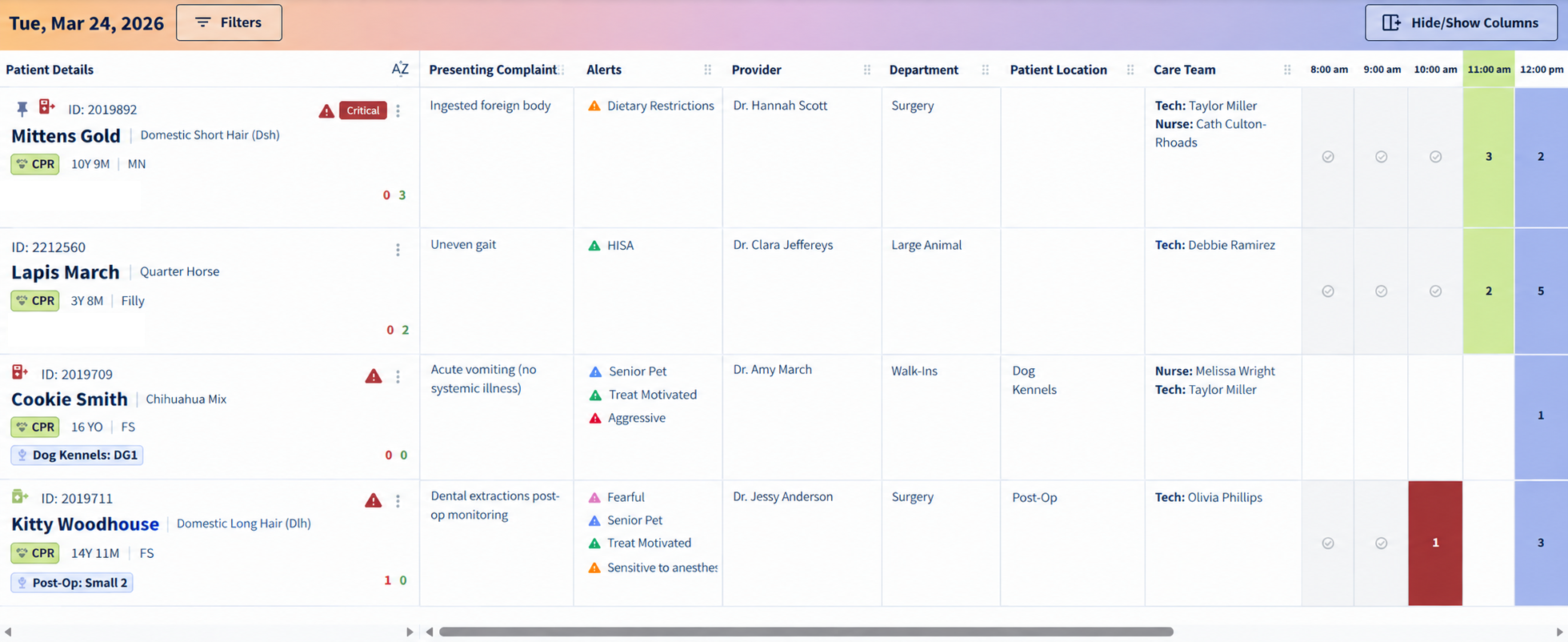The height and width of the screenshot is (642, 1568).
Task: Click the orange Sensitive to anesthesia alert icon
Action: coord(594,568)
